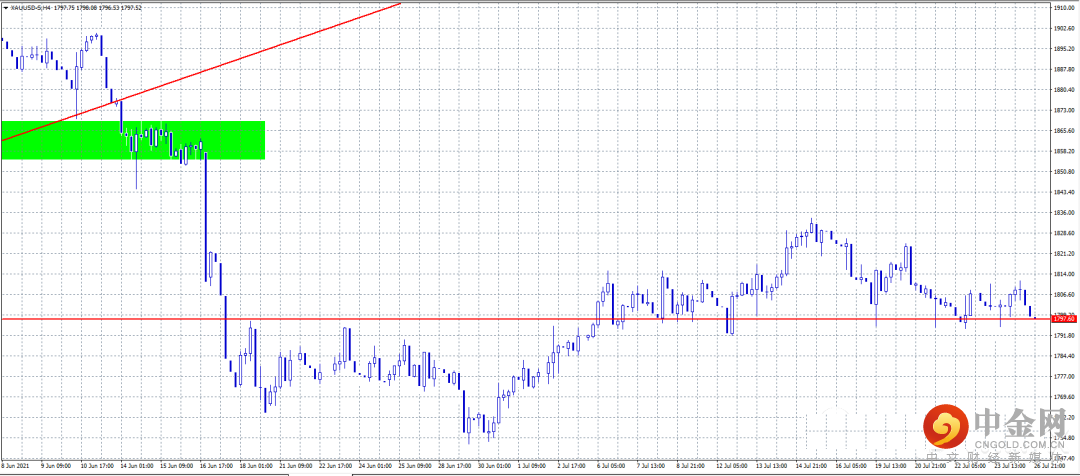
Task: Click the 18 Jun 01:00 time label
Action: click(255, 466)
